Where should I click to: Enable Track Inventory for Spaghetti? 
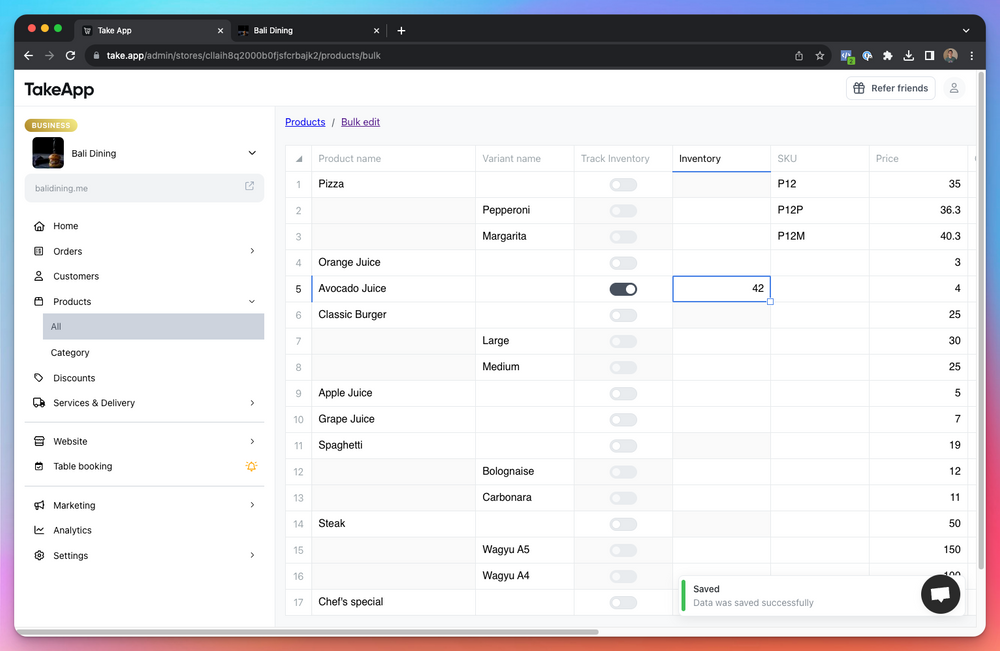click(x=623, y=446)
